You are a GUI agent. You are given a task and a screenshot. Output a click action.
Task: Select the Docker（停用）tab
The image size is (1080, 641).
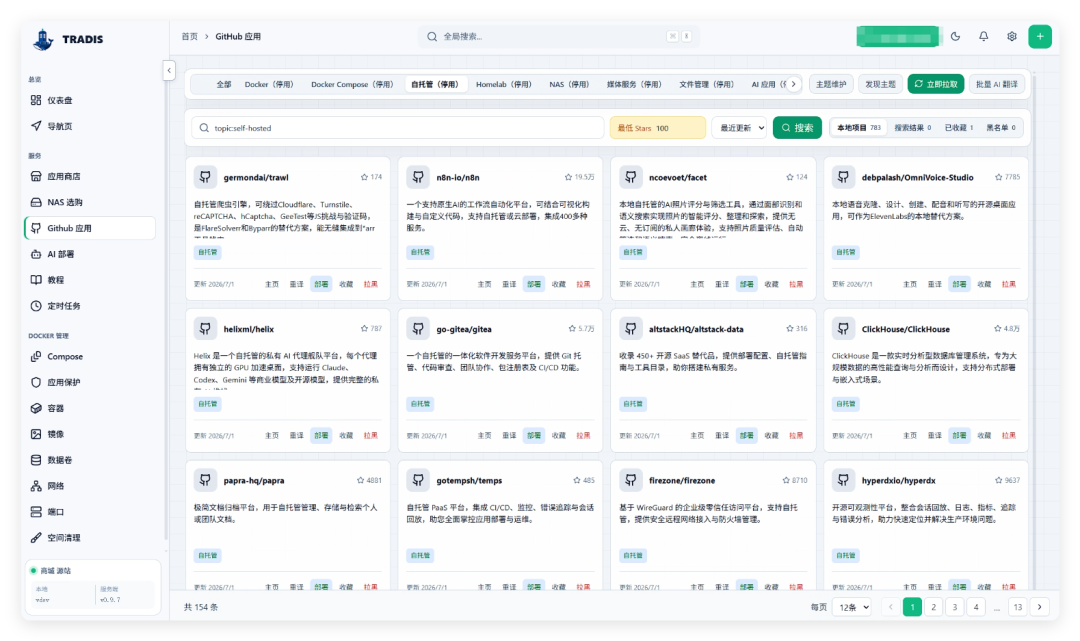pyautogui.click(x=269, y=85)
